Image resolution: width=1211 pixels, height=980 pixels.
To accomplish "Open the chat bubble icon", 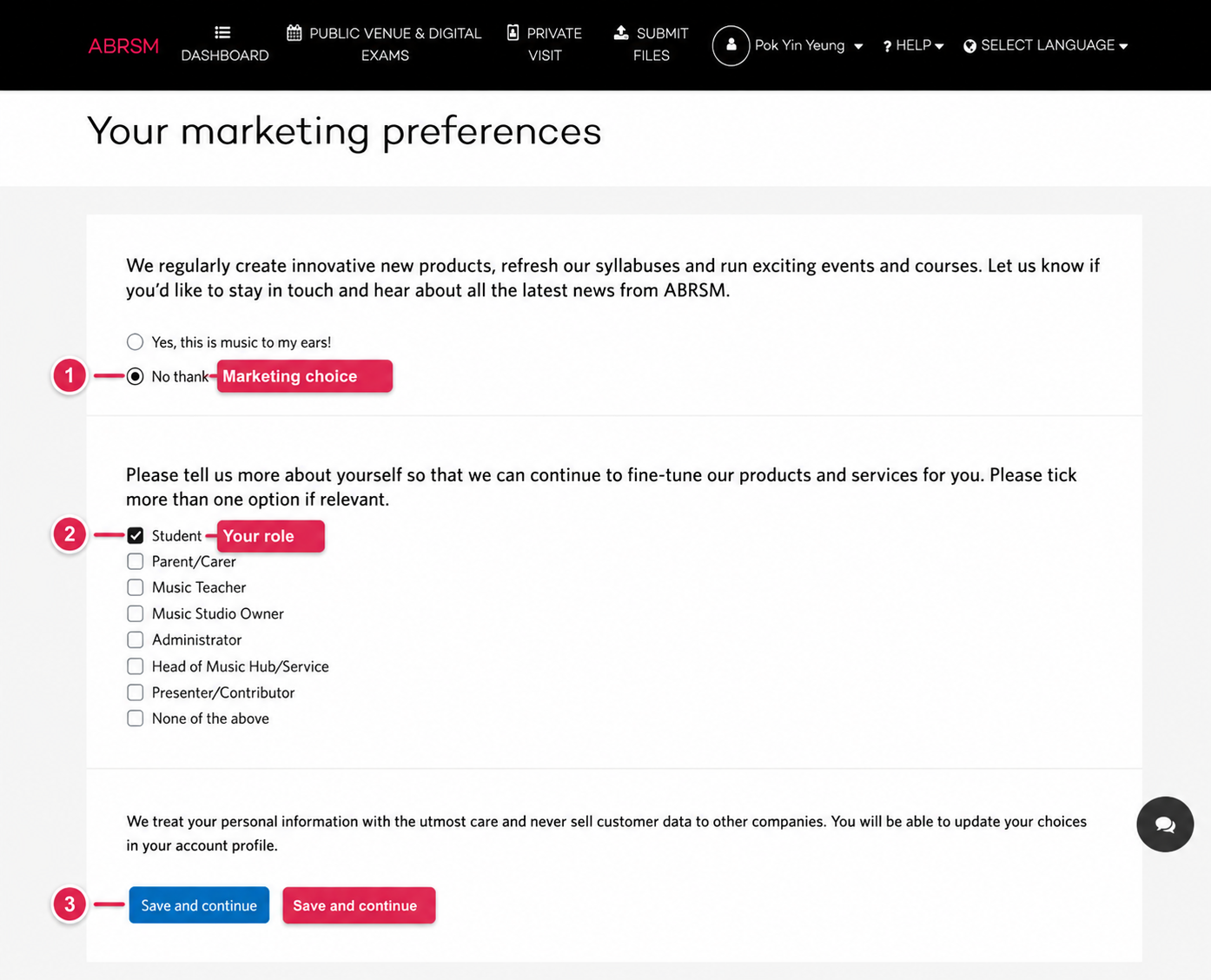I will 1165,824.
